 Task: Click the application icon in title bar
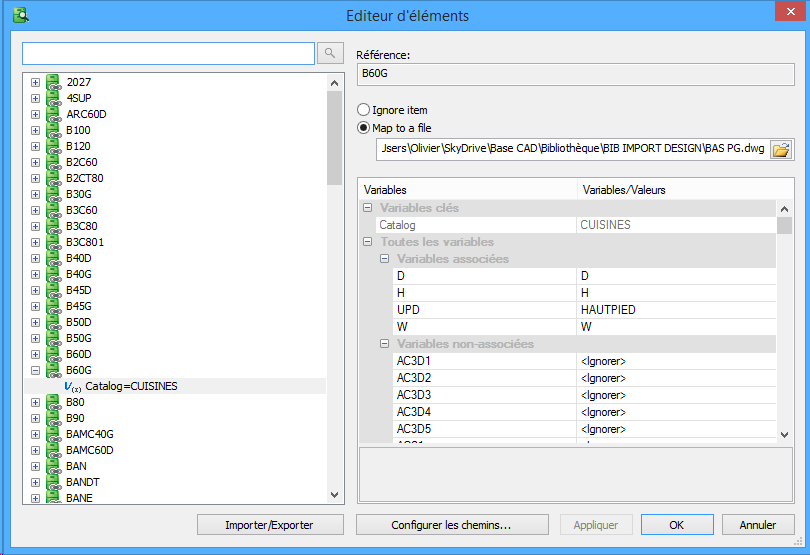point(19,15)
